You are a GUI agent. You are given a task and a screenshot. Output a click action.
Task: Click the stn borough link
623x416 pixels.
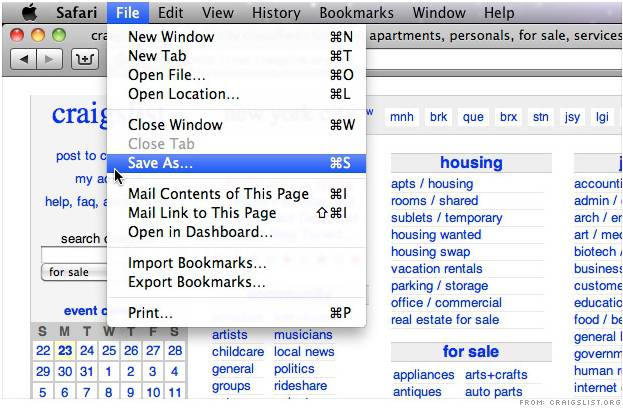[541, 117]
